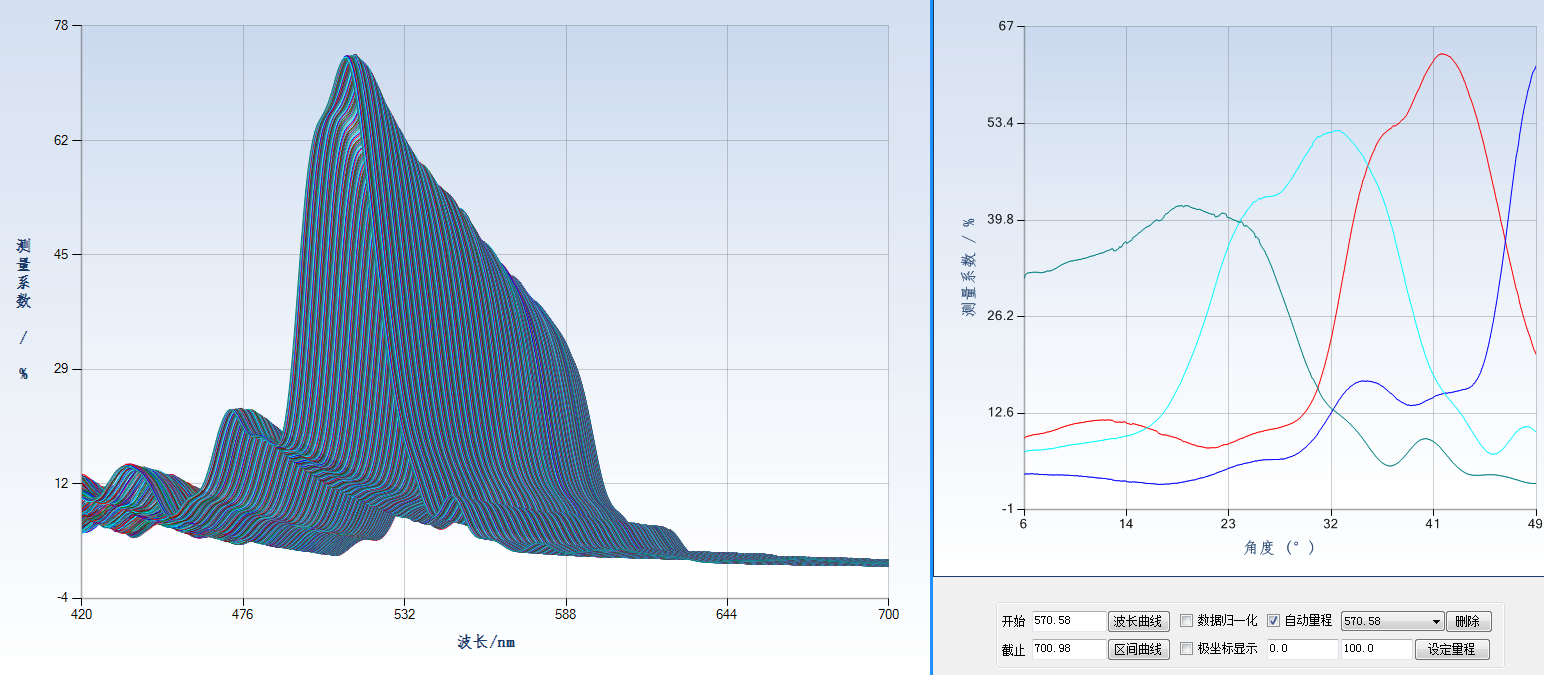Enable the 数据归一化 checkbox
This screenshot has height=675, width=1544.
click(x=1187, y=621)
